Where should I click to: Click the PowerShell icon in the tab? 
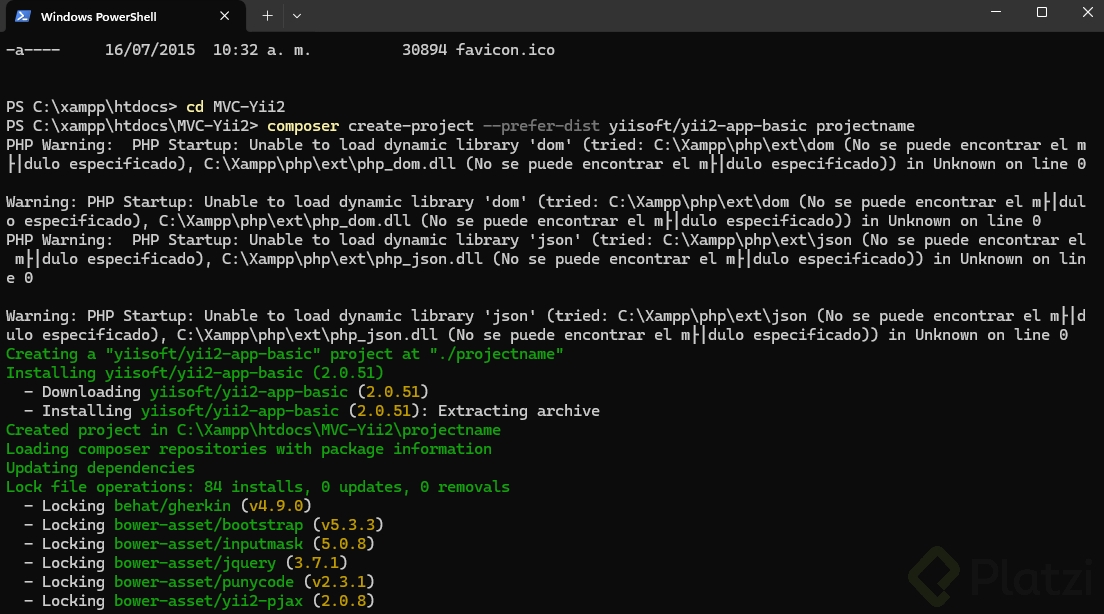21,16
